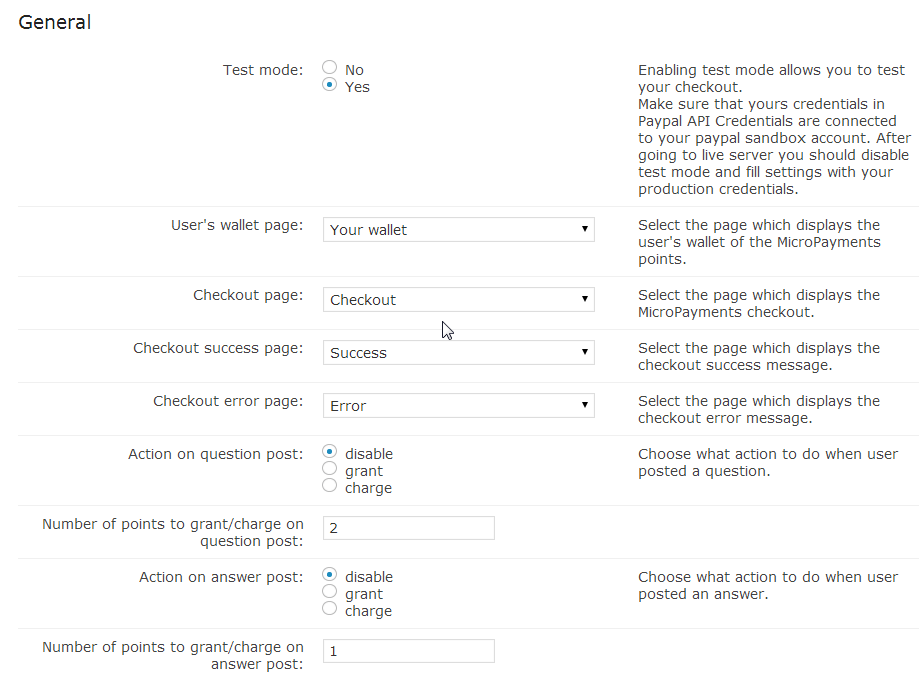Choose grant for action on question post
Viewport: 919px width, 676px height.
330,470
